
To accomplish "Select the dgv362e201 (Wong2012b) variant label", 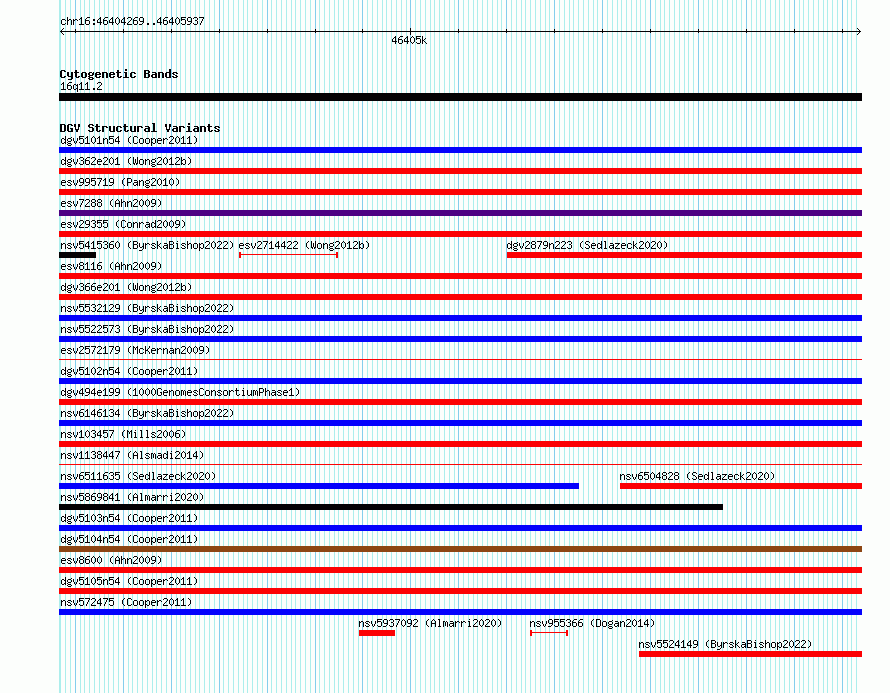I will [x=126, y=161].
